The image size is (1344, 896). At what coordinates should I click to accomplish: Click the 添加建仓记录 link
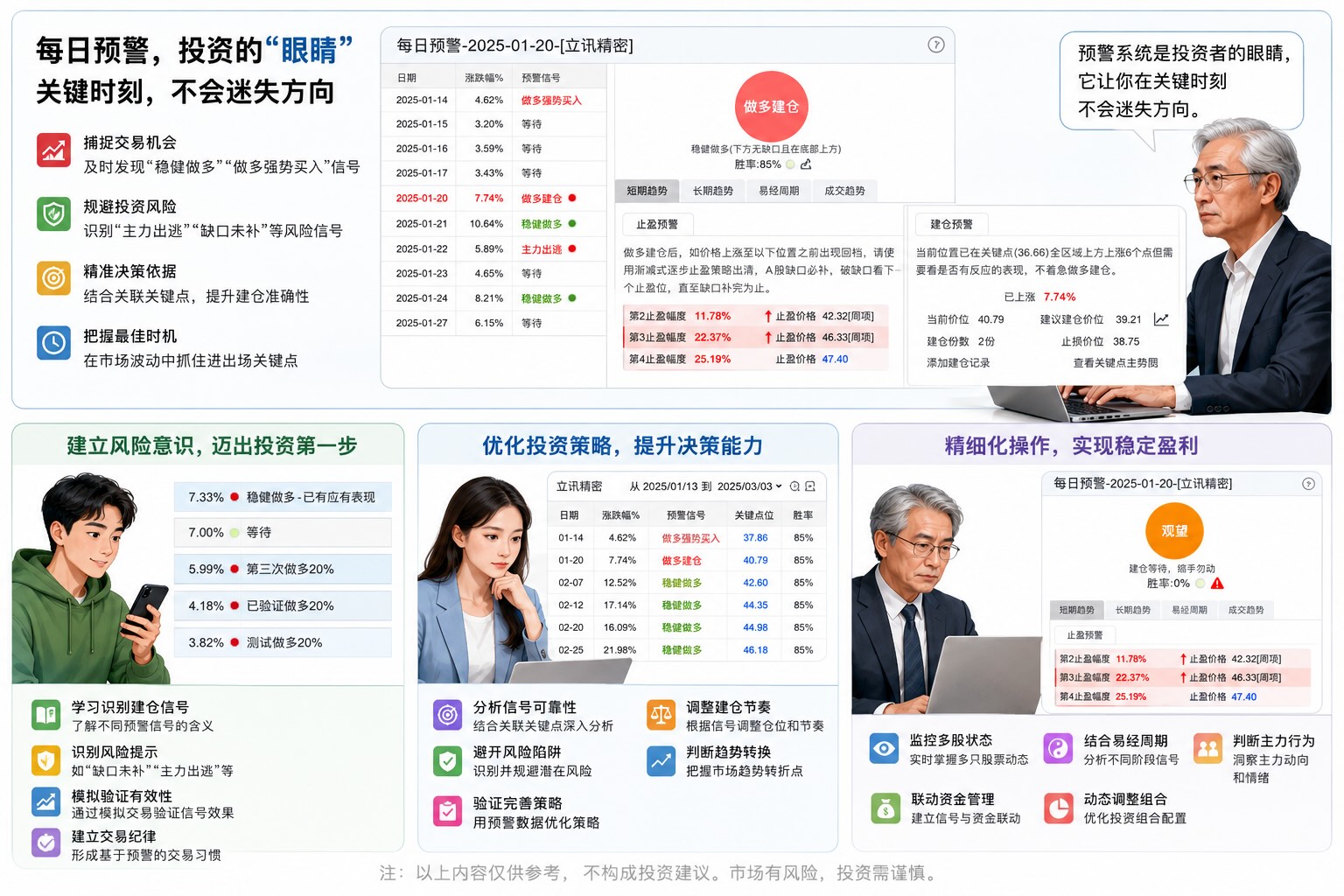[958, 363]
